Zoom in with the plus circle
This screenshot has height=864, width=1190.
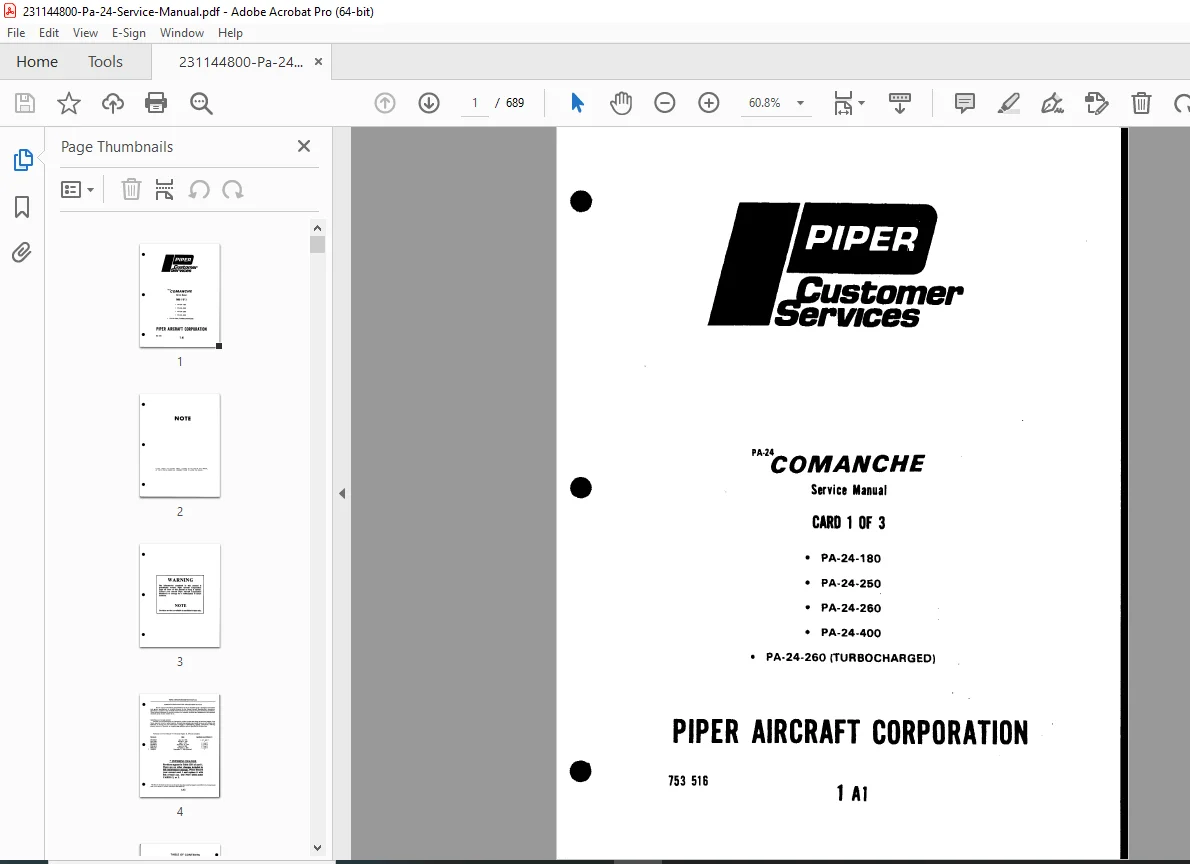pos(709,102)
